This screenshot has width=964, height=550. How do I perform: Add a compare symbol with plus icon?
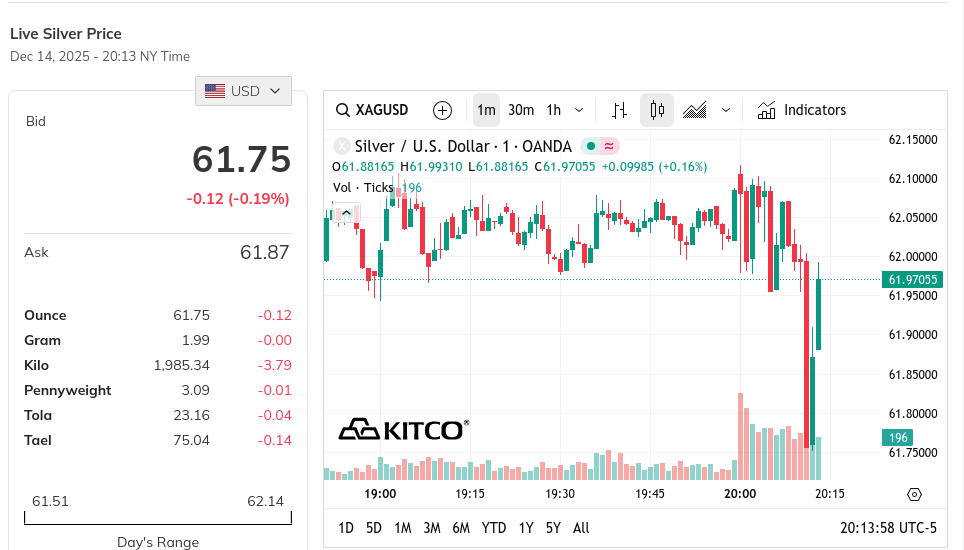(x=442, y=111)
